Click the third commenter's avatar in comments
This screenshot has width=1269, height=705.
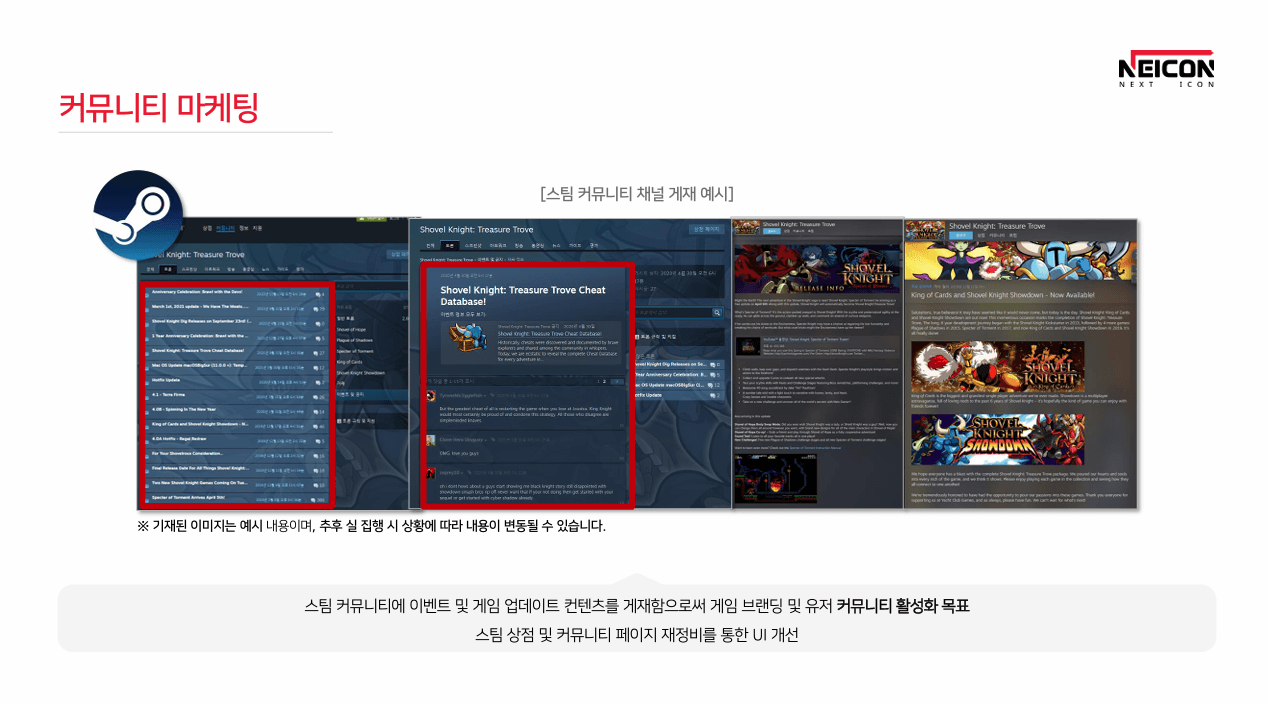click(431, 472)
